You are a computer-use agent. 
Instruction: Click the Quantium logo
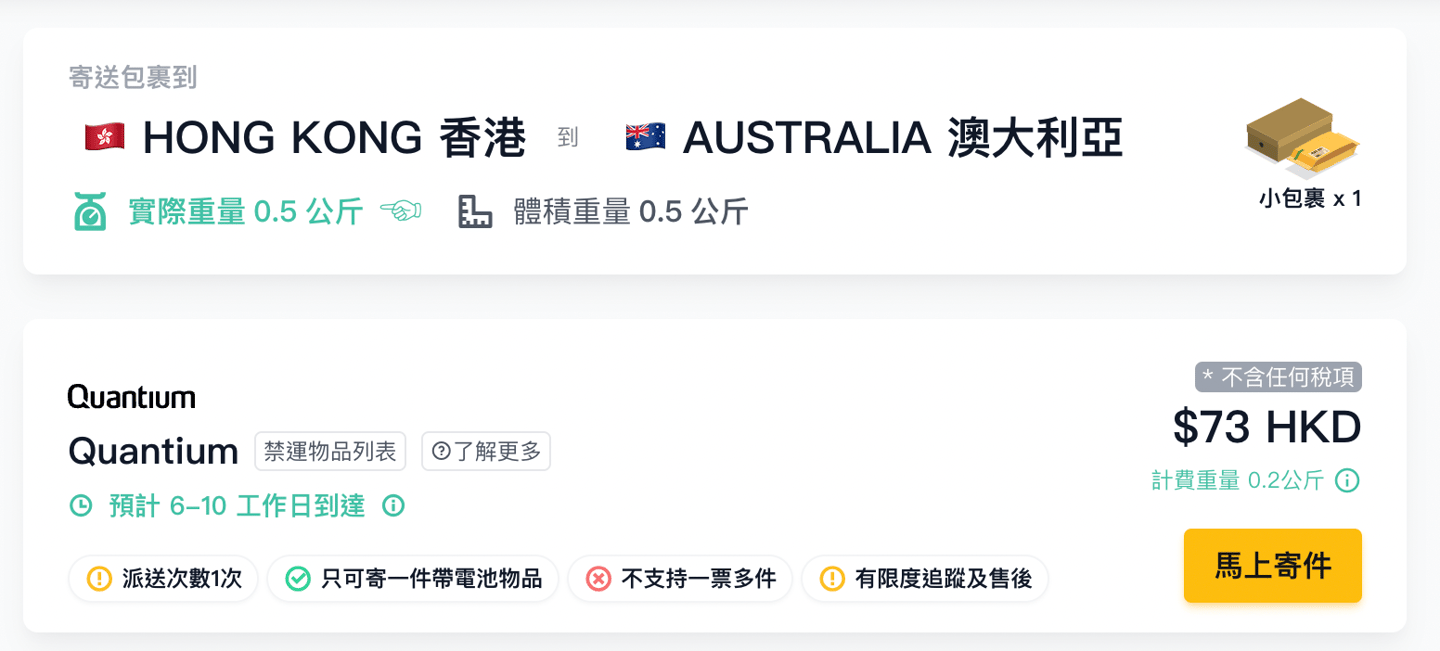coord(131,397)
